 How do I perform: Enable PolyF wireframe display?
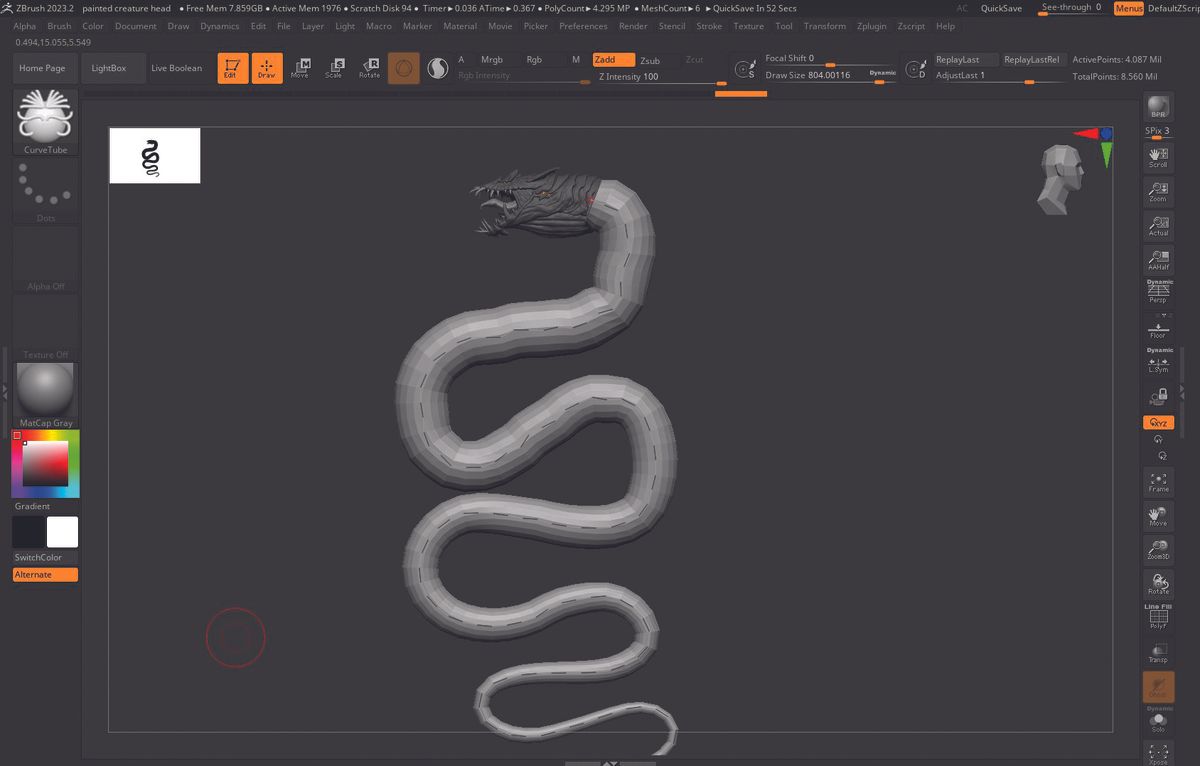pos(1157,618)
